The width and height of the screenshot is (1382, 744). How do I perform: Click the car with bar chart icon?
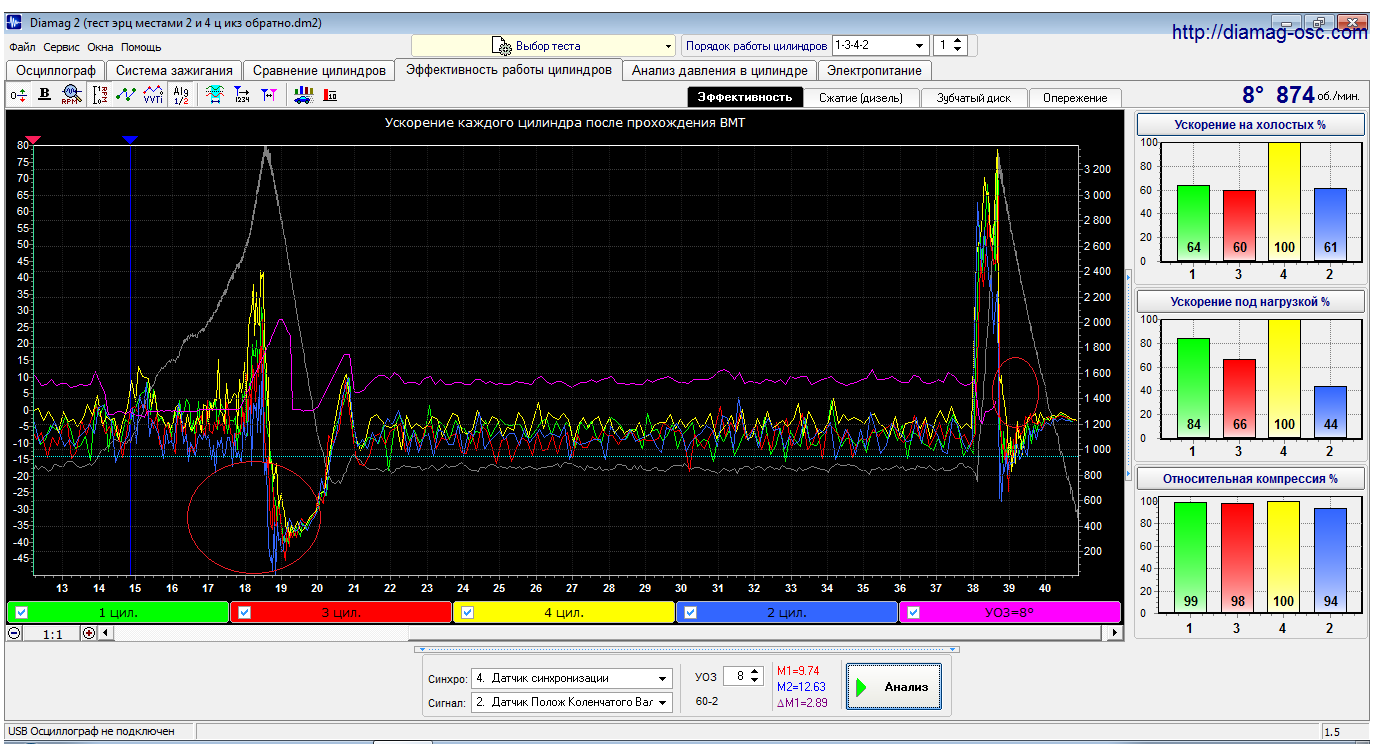(x=302, y=95)
